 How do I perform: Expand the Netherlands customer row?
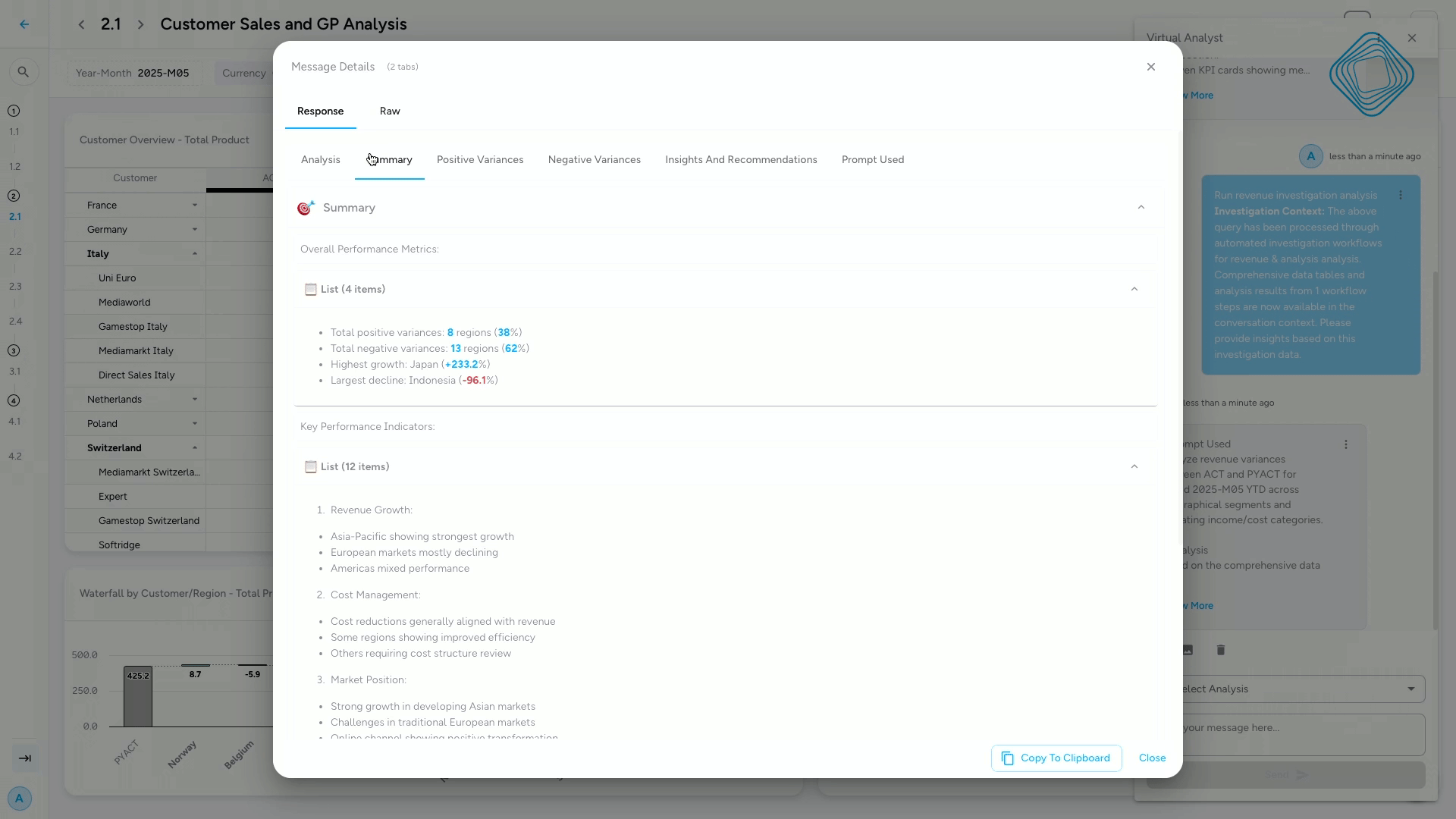click(x=195, y=399)
